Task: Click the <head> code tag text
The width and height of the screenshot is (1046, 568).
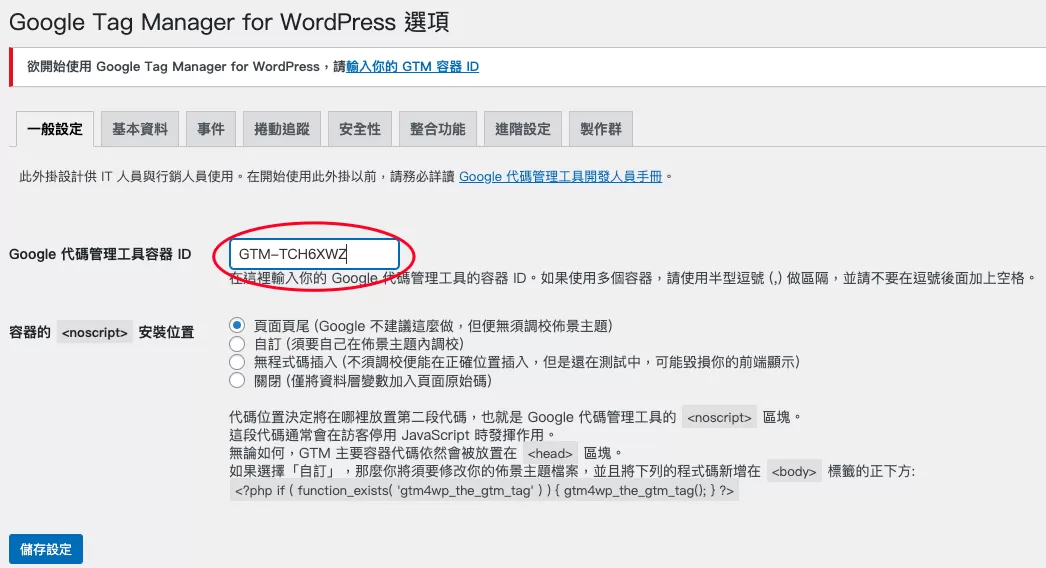Action: pyautogui.click(x=550, y=453)
